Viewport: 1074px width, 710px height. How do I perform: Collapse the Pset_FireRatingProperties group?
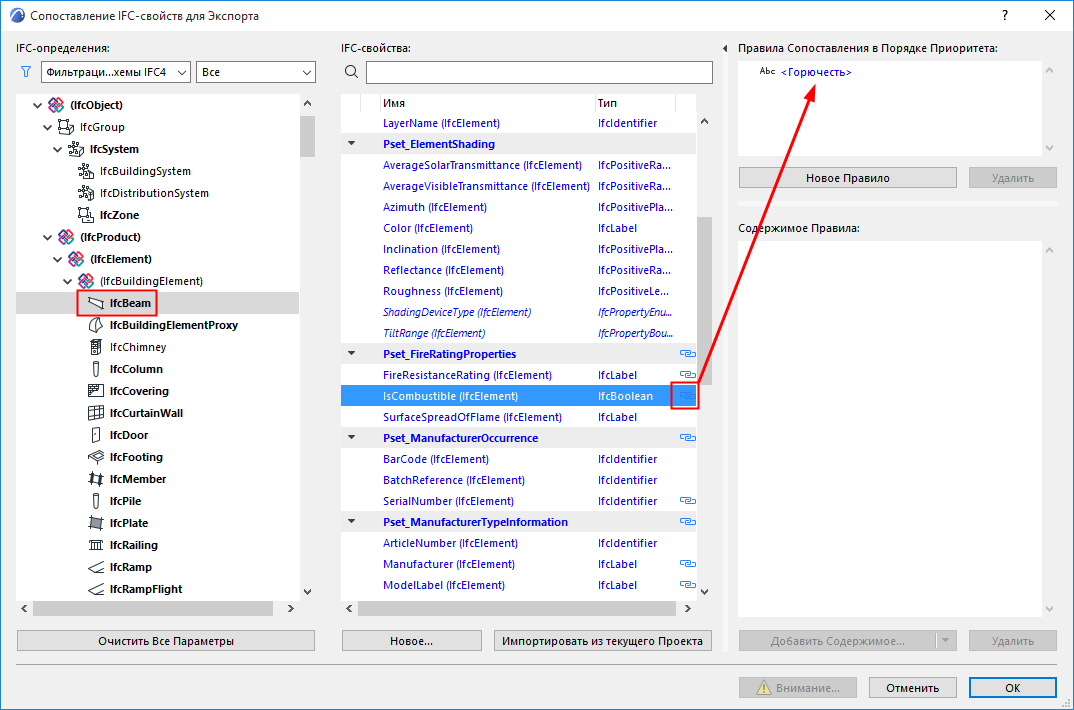pyautogui.click(x=351, y=354)
